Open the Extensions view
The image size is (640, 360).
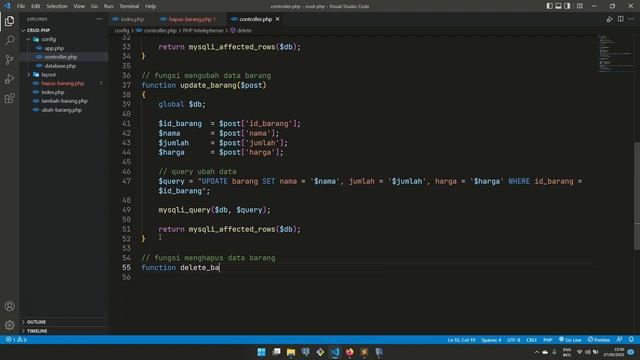tap(9, 98)
